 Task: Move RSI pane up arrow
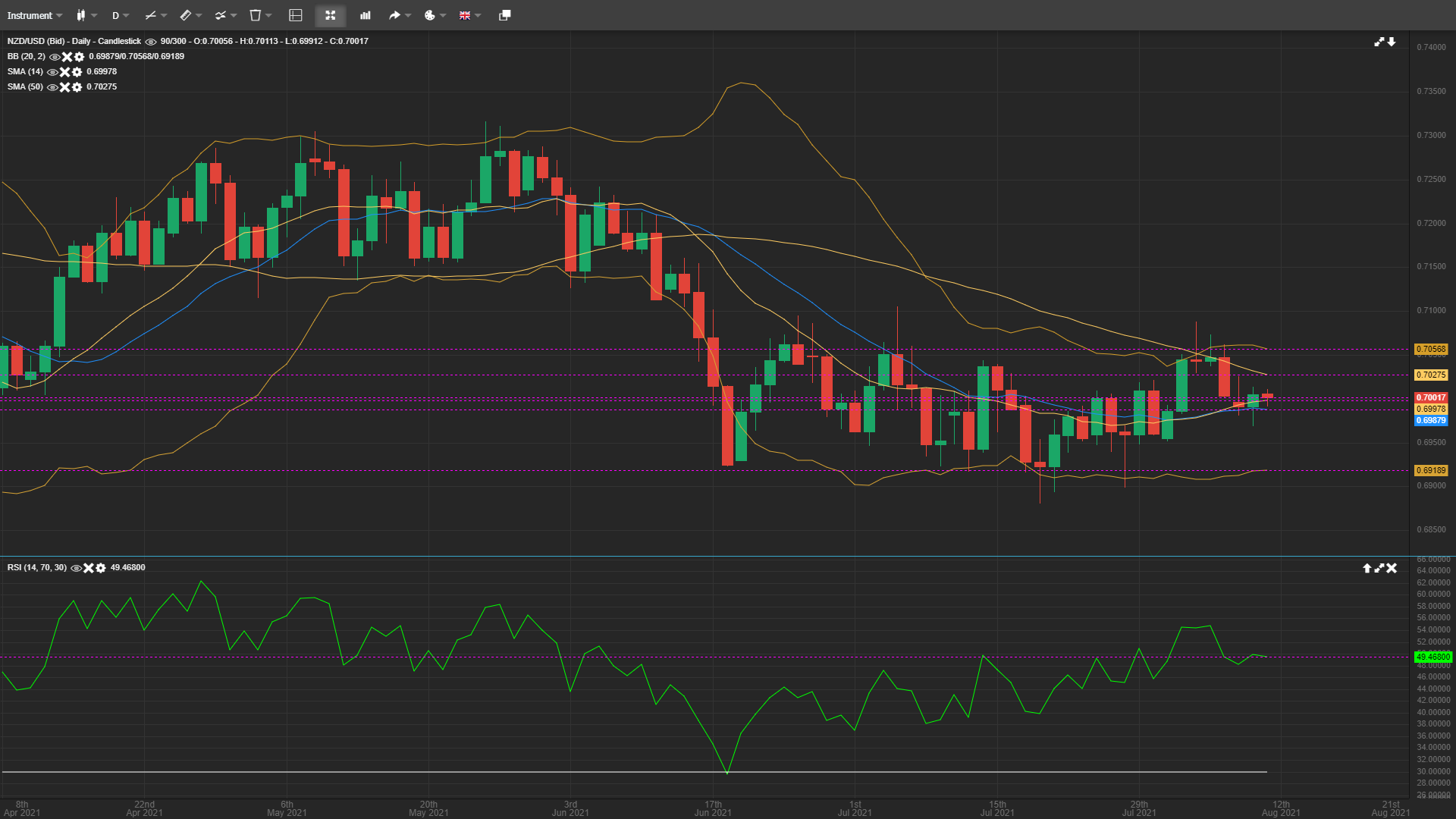pos(1367,568)
